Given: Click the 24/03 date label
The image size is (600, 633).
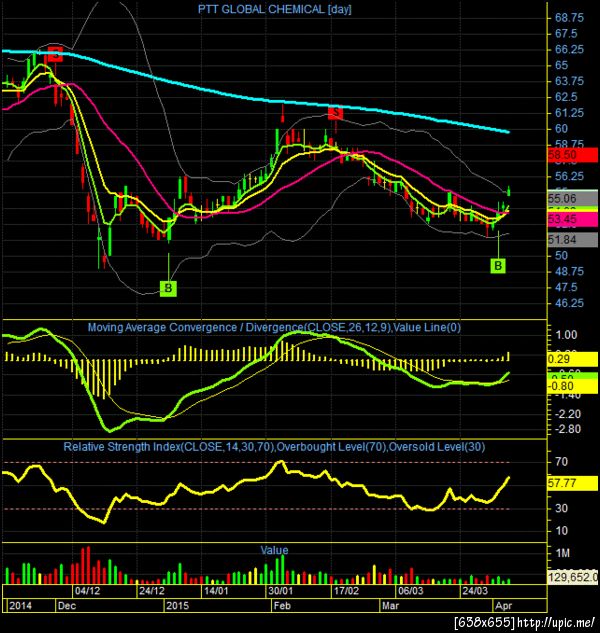Looking at the screenshot, I should click(475, 591).
